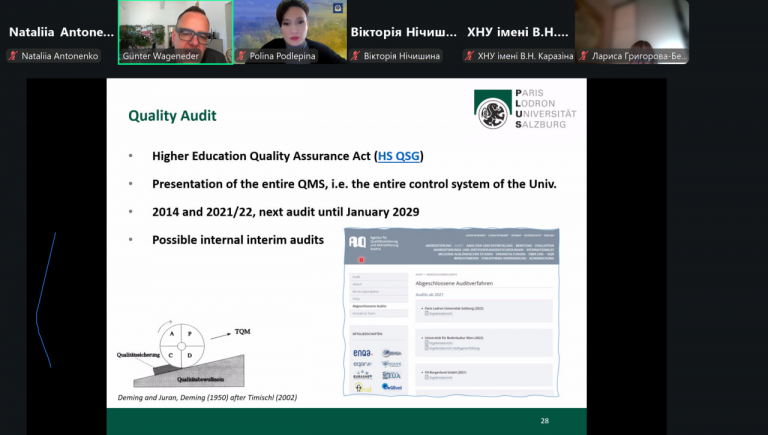Screen dimensions: 768x435
Task: Click the Paris Lodron Universität Salzburg logo
Action: [x=525, y=109]
